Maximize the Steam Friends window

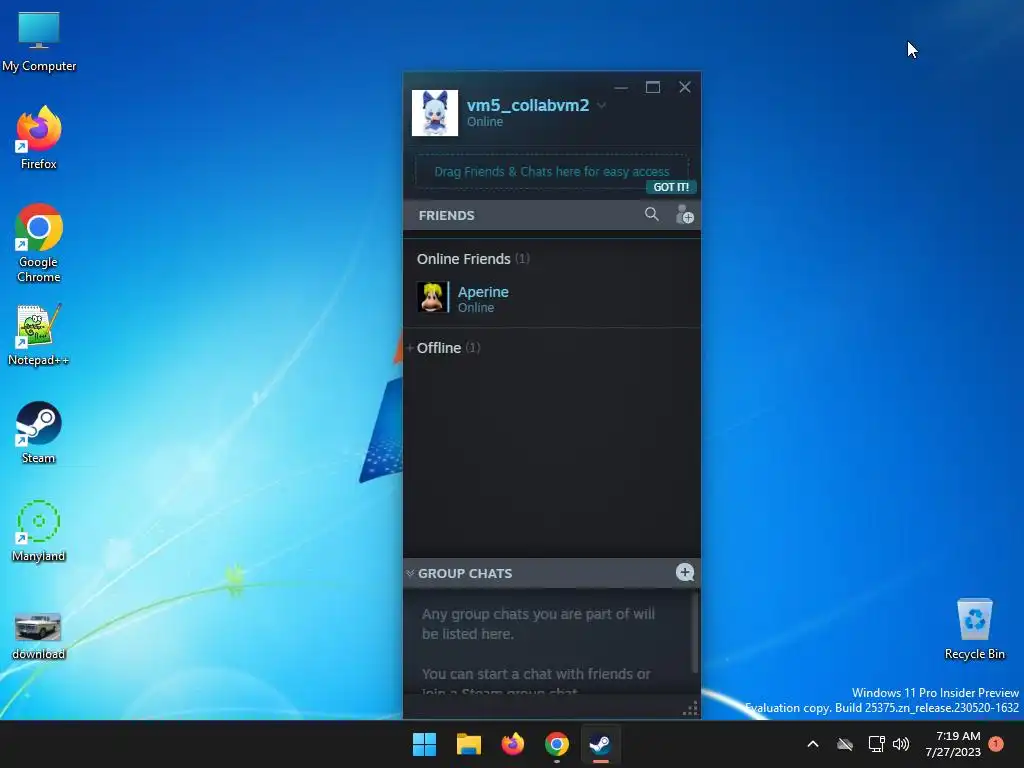653,88
